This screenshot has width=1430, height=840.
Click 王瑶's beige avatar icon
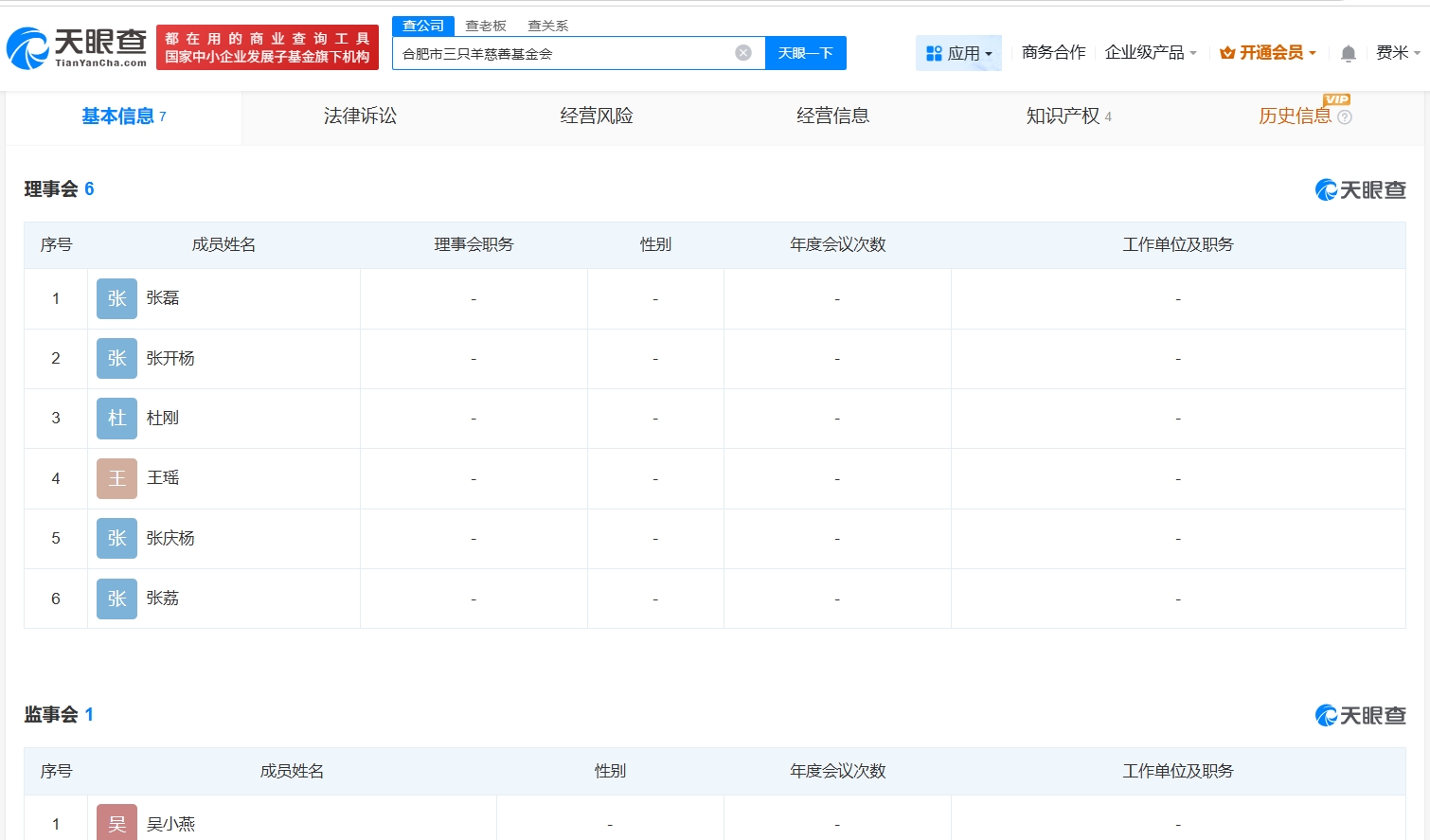(116, 478)
